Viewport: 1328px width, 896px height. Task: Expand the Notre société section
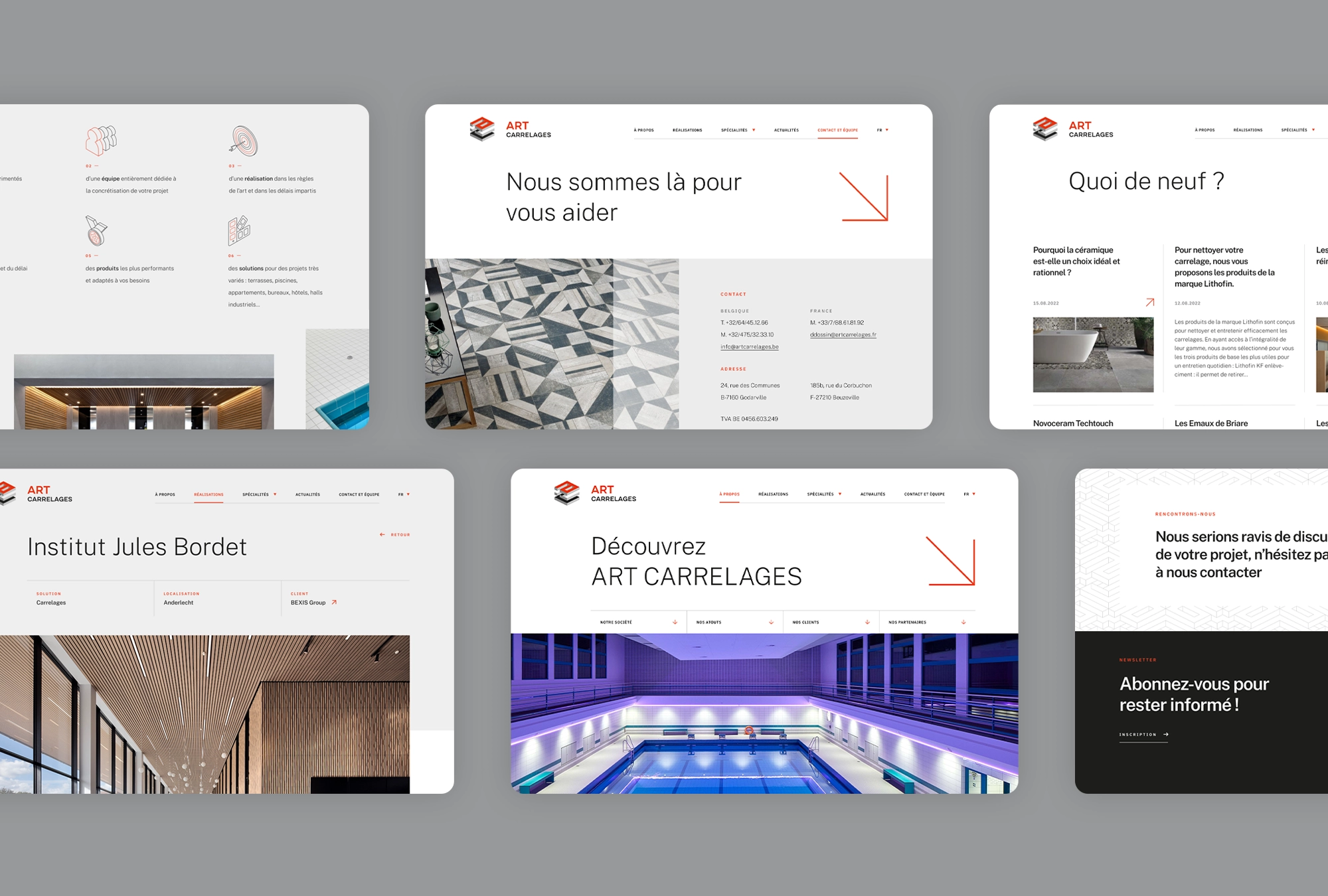[x=639, y=622]
